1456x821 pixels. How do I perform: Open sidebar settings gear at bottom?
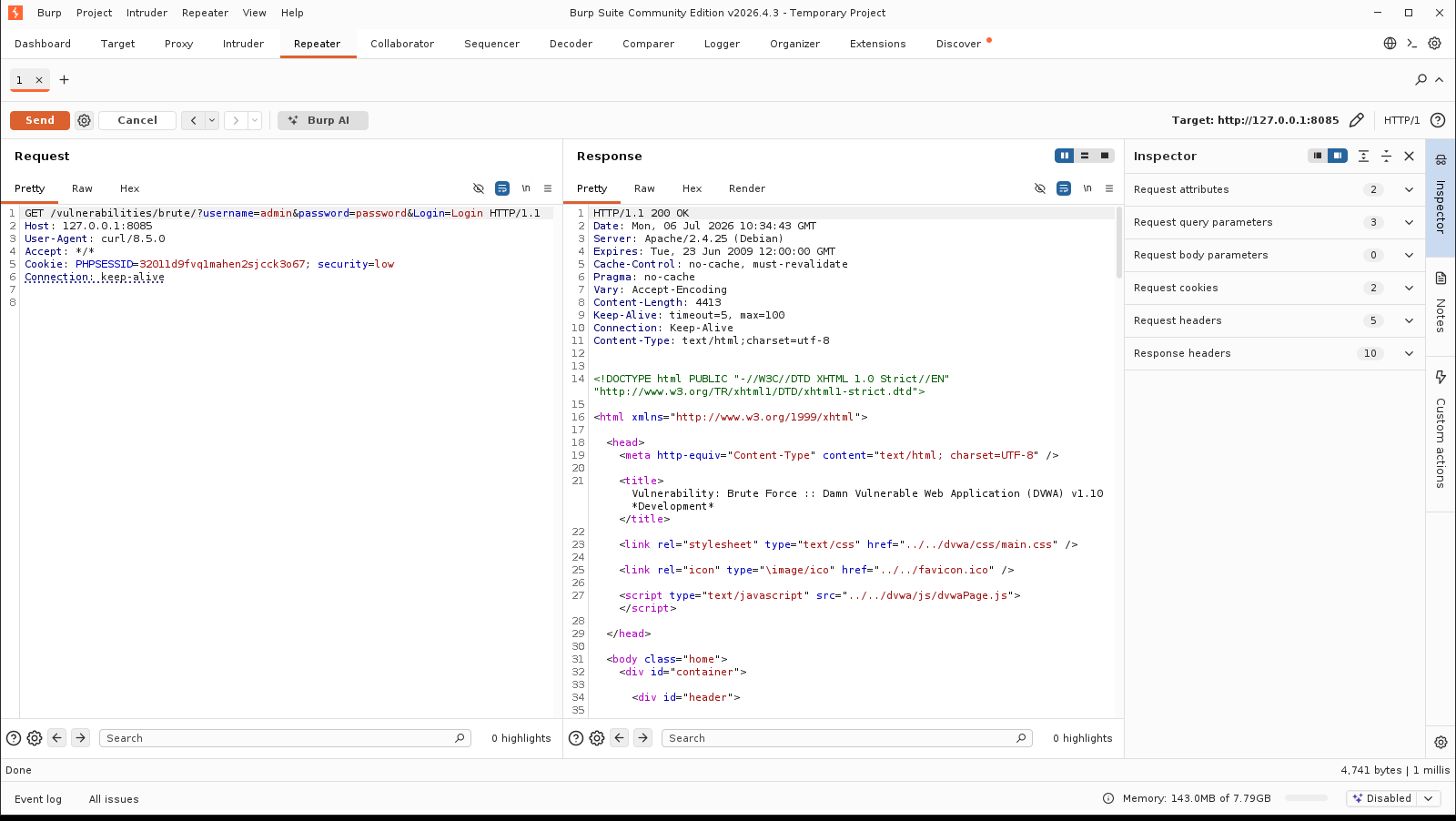pos(1441,742)
